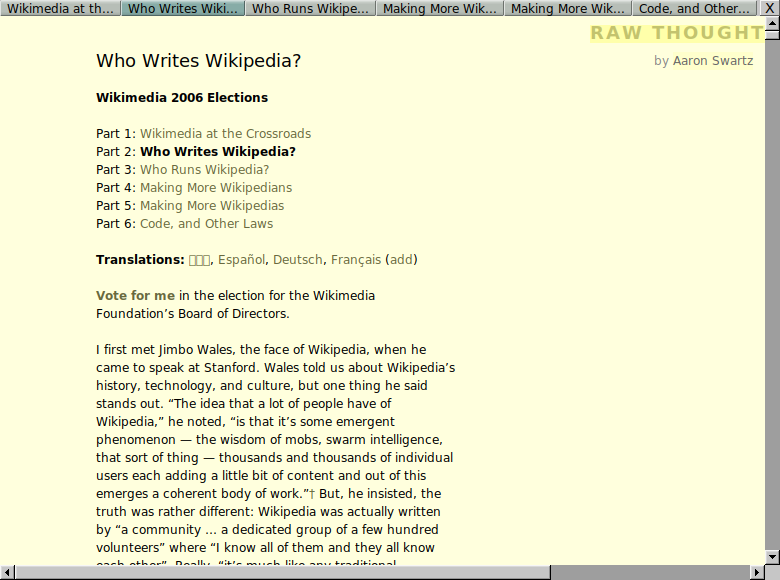Click bold 'Who Writes Wikipedia?' in Part 2
780x580 pixels.
tap(218, 152)
